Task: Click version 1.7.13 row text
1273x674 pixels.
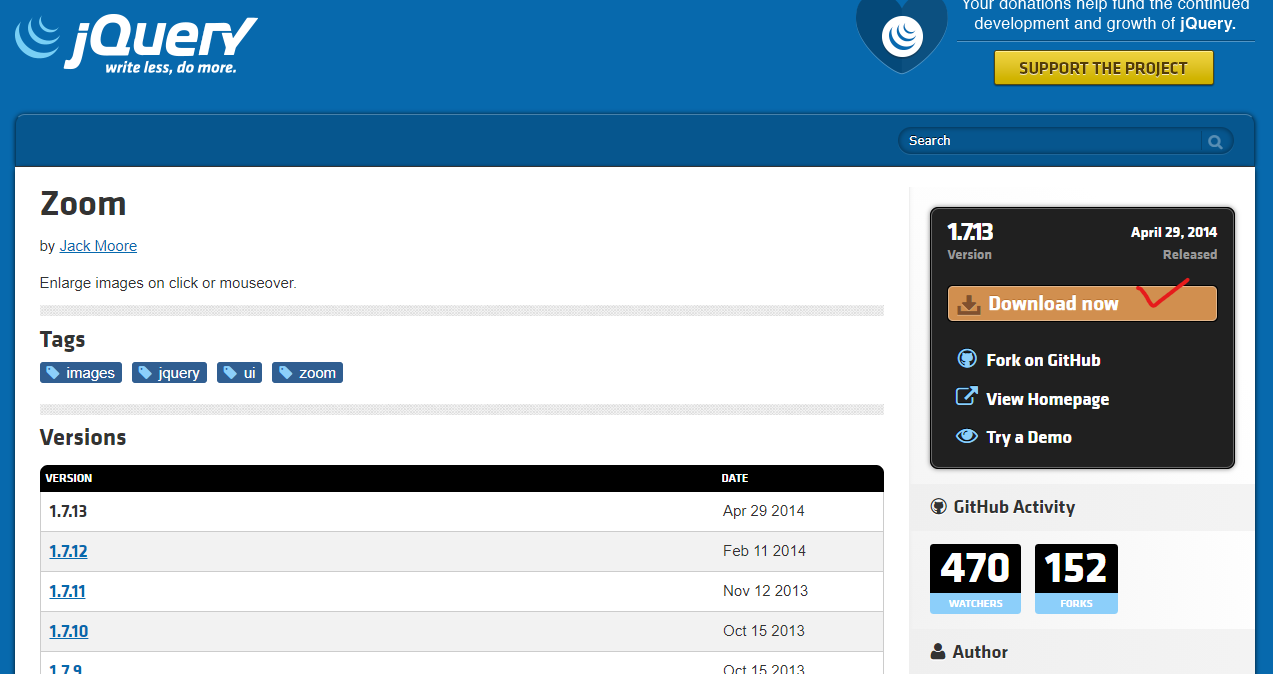Action: click(x=68, y=511)
